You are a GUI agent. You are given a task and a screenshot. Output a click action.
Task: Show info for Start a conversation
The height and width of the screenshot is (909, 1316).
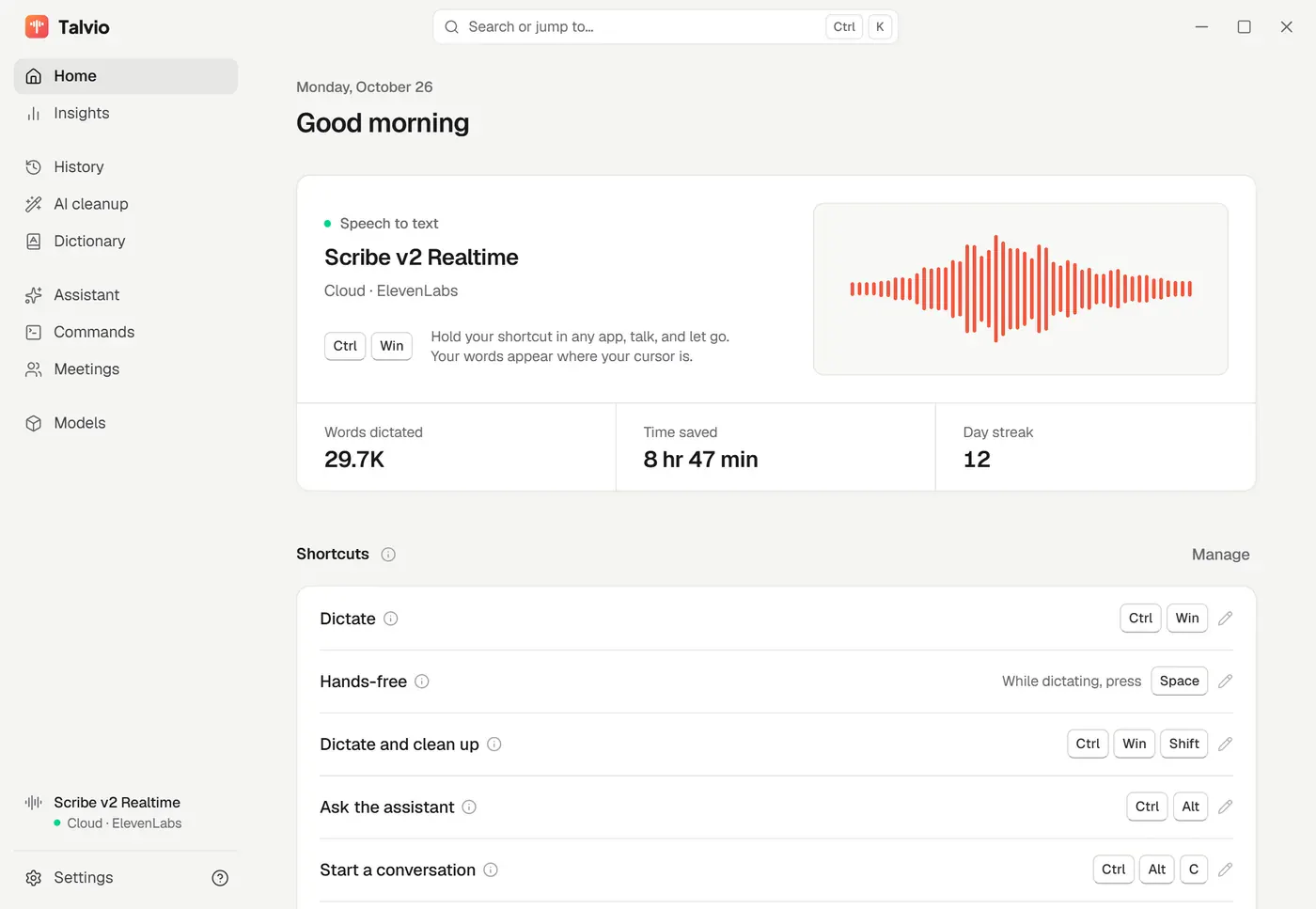pos(491,870)
